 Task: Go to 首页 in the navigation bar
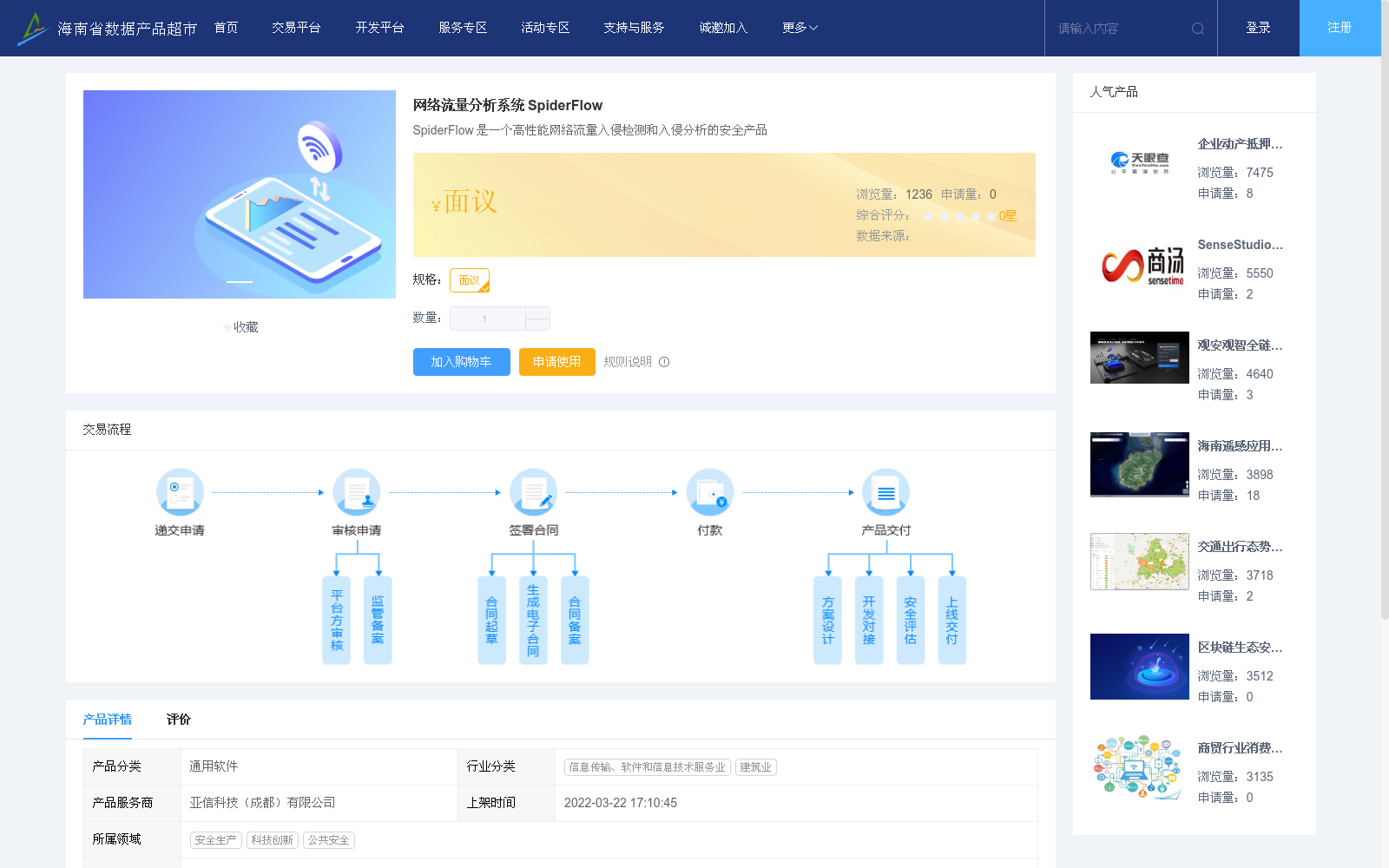(x=226, y=28)
